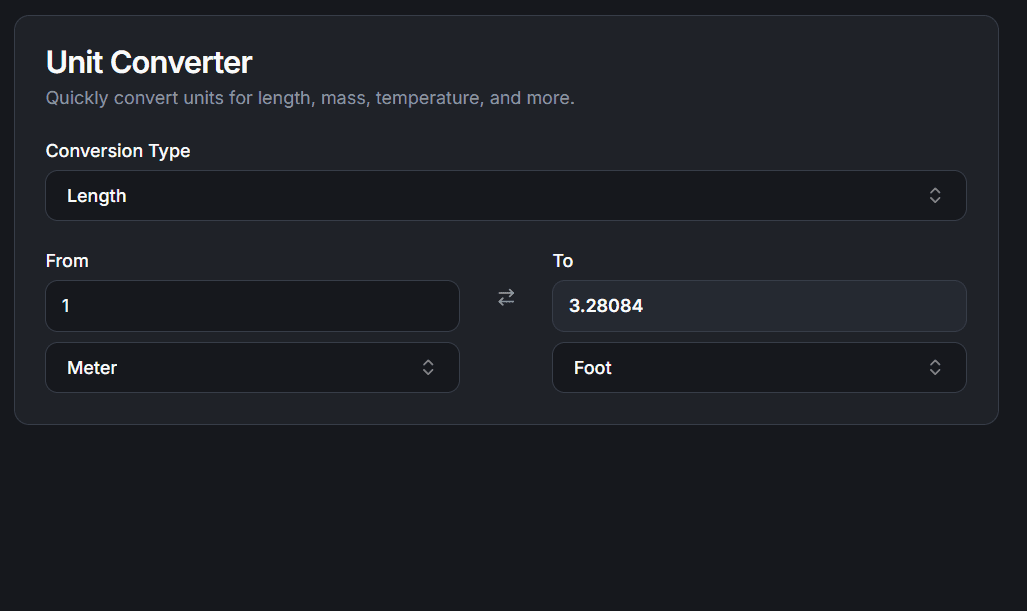Click the "From" label
The image size is (1027, 611).
(x=67, y=261)
